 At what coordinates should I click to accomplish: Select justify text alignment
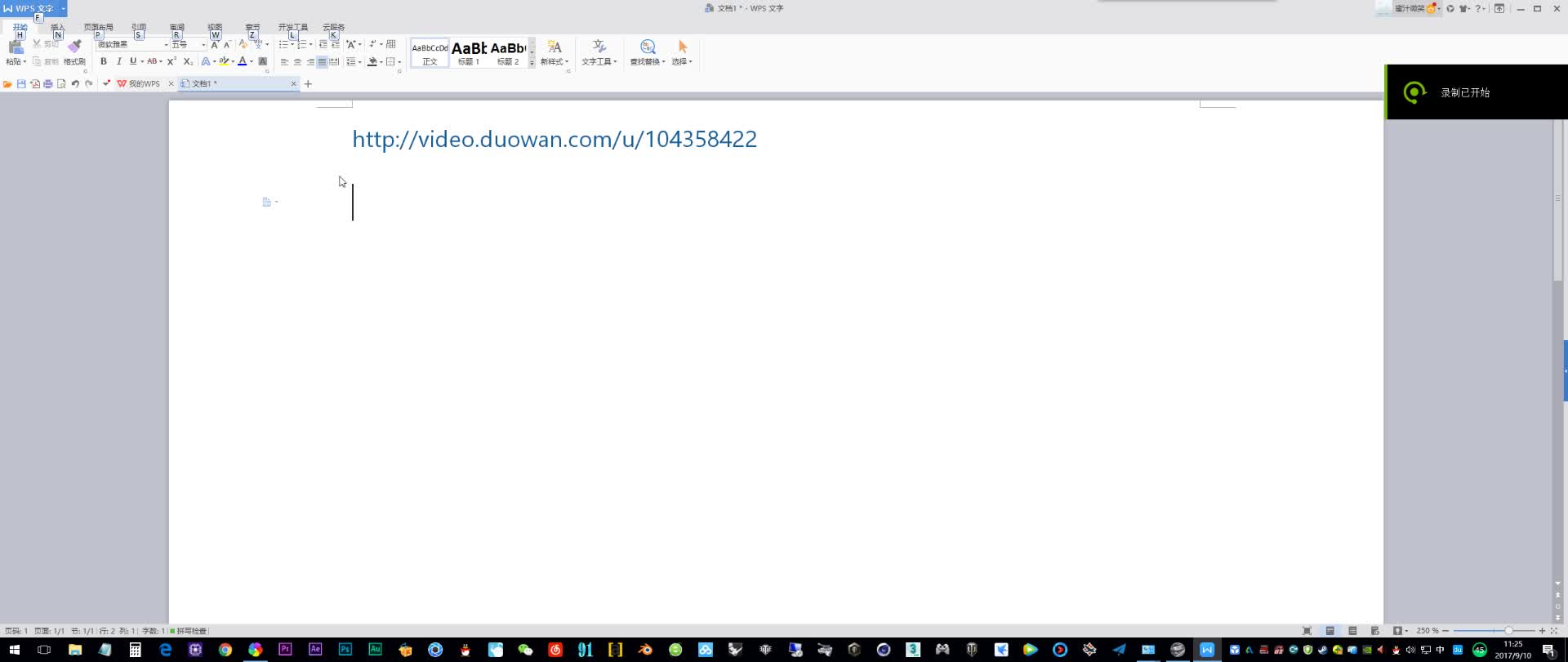pos(322,61)
